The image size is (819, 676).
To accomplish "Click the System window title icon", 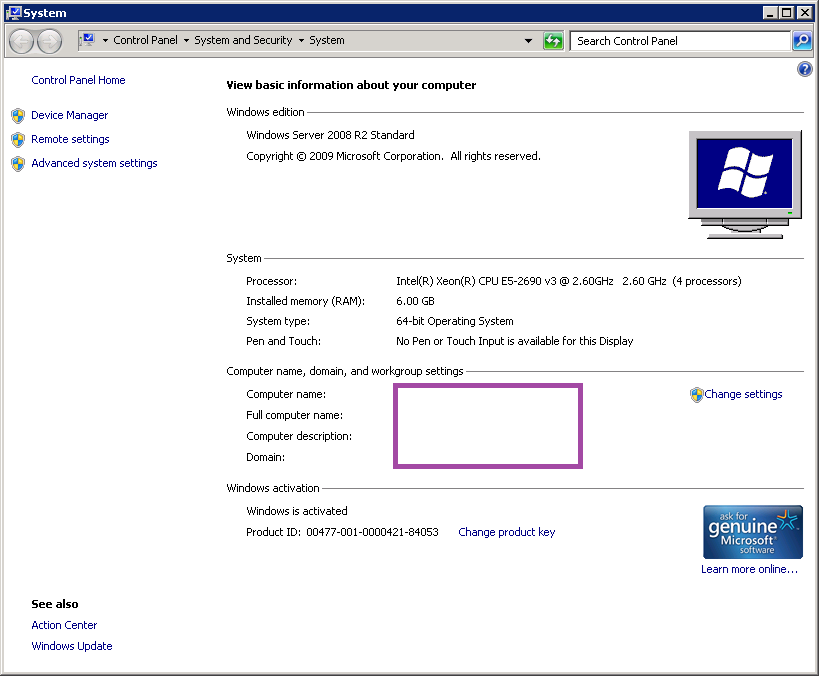I will [x=14, y=13].
